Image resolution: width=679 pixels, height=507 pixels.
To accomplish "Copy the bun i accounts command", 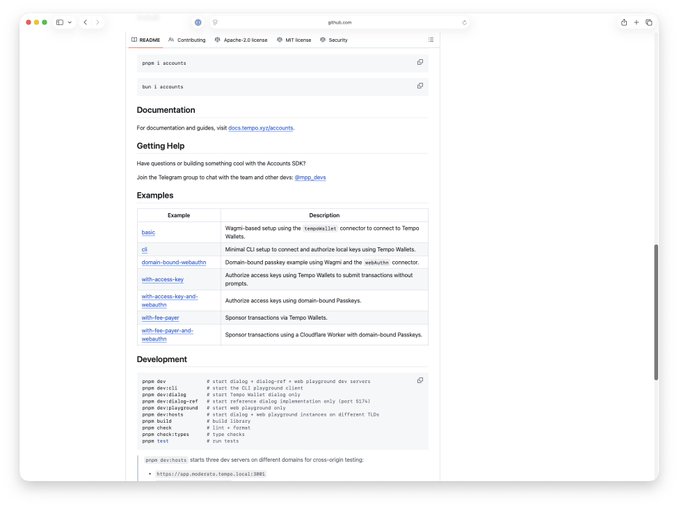I will coord(420,86).
